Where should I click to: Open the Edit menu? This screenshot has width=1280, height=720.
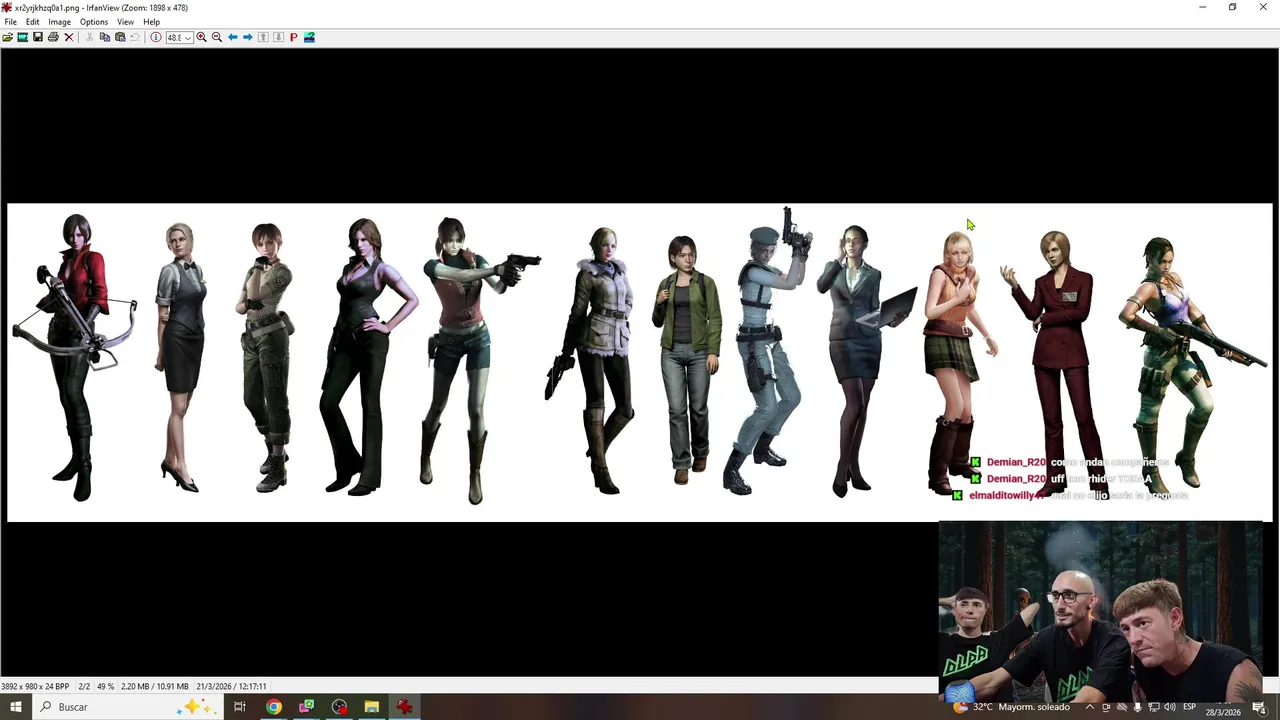(x=33, y=22)
